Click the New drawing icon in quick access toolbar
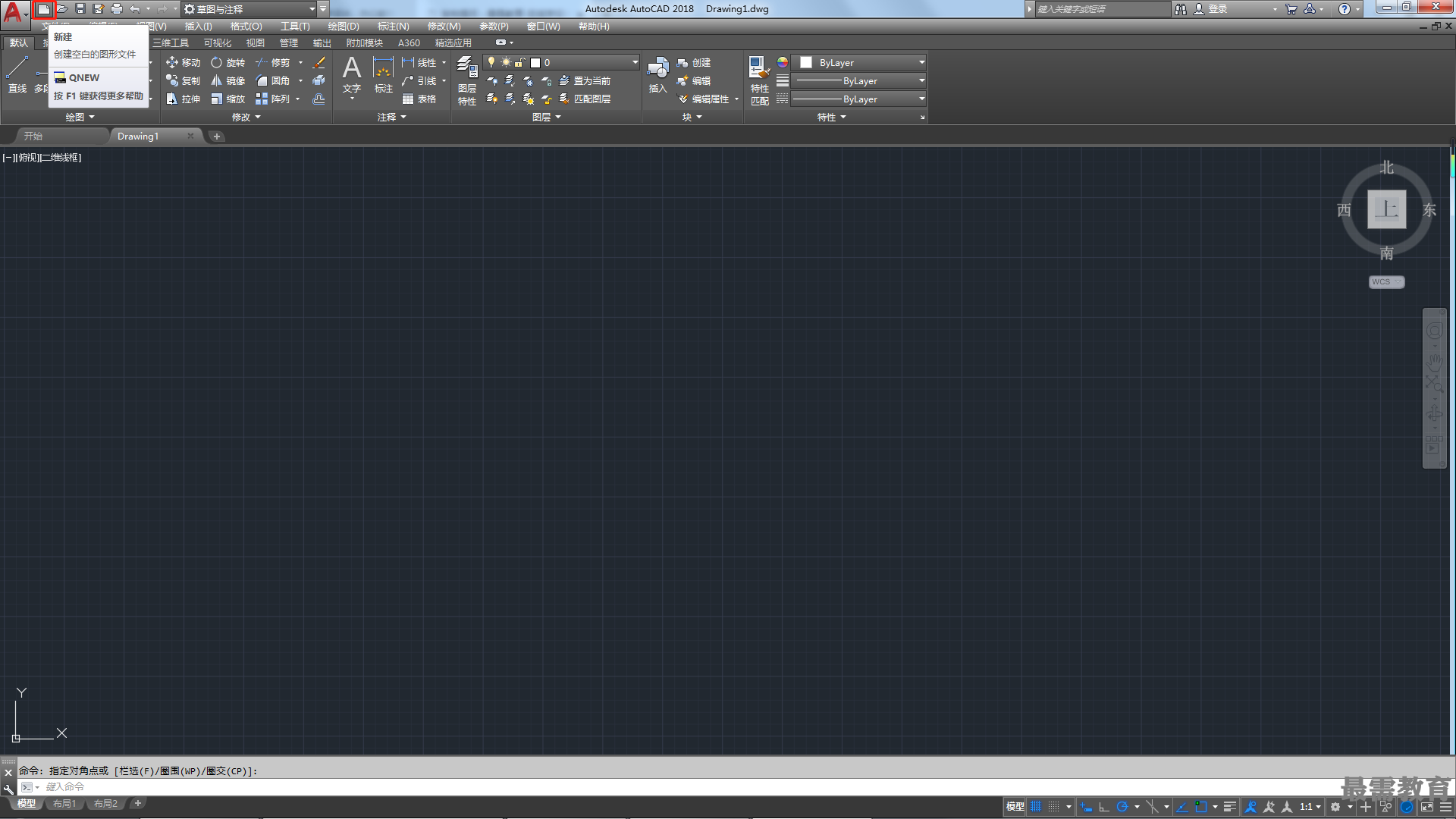Viewport: 1456px width, 819px height. coord(44,9)
